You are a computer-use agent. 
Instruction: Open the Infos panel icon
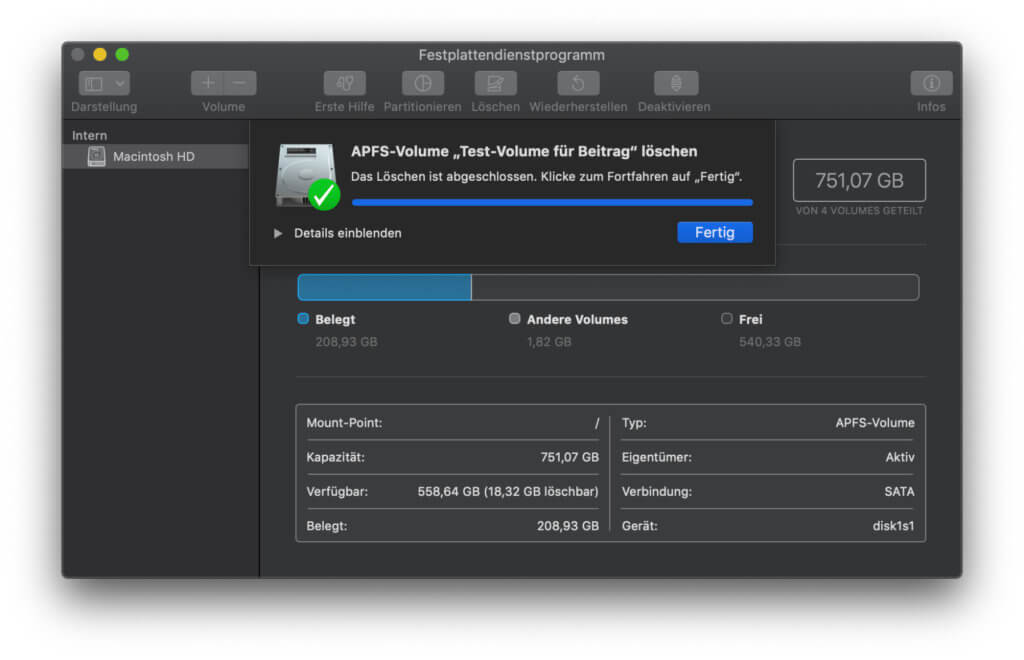tap(930, 84)
